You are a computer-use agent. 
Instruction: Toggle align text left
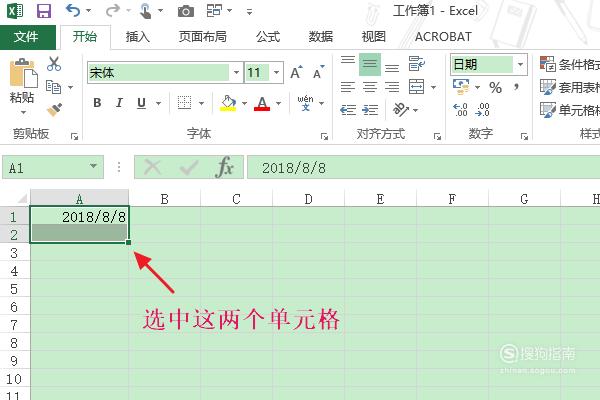tap(348, 87)
